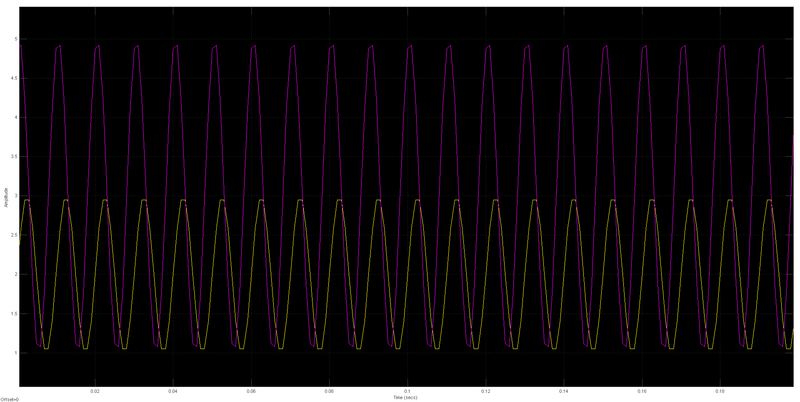Click the 0.02 time axis tick label
The height and width of the screenshot is (402, 800).
(x=95, y=391)
